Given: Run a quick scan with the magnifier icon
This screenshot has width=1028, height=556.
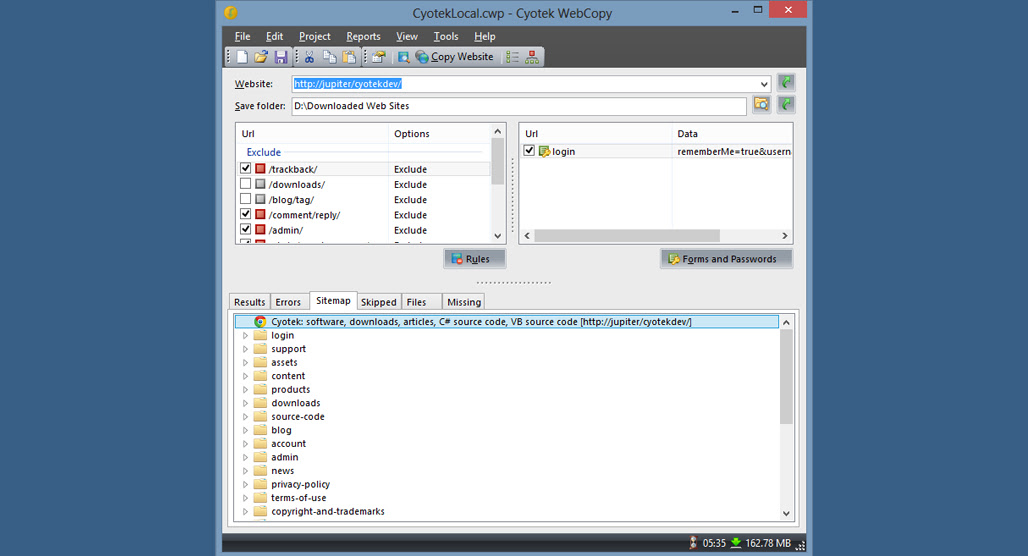Looking at the screenshot, I should point(403,57).
